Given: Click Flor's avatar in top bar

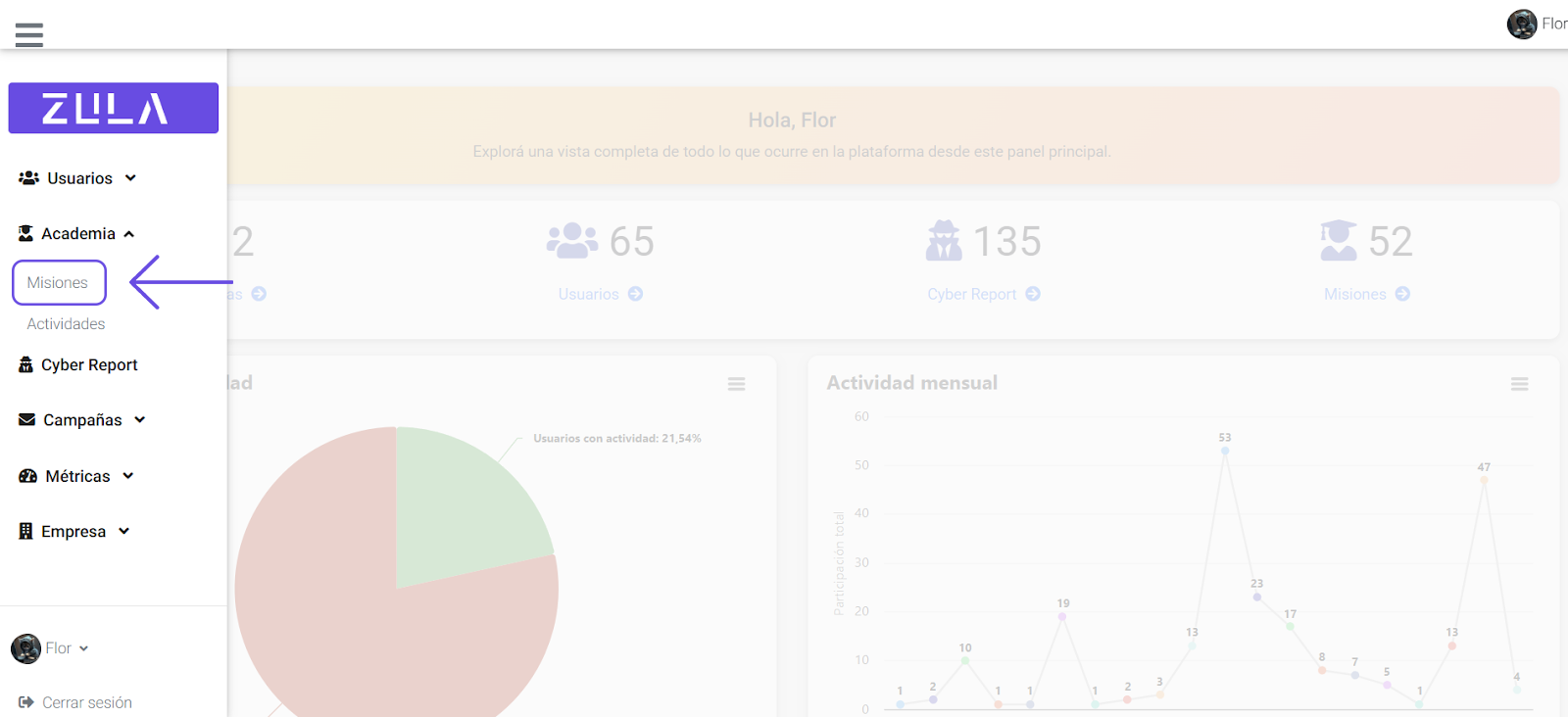Looking at the screenshot, I should 1521,24.
